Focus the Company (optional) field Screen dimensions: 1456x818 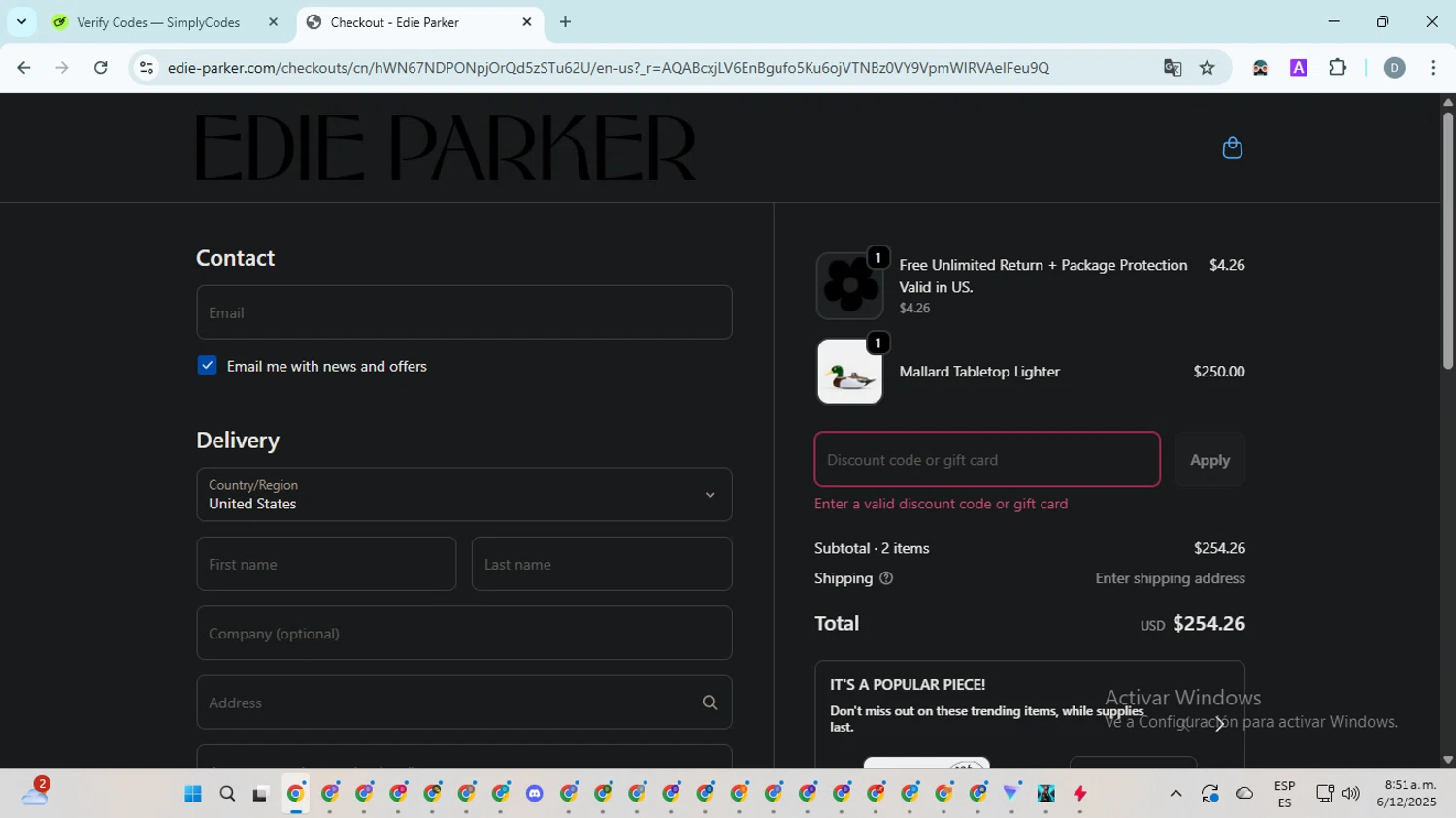point(464,634)
